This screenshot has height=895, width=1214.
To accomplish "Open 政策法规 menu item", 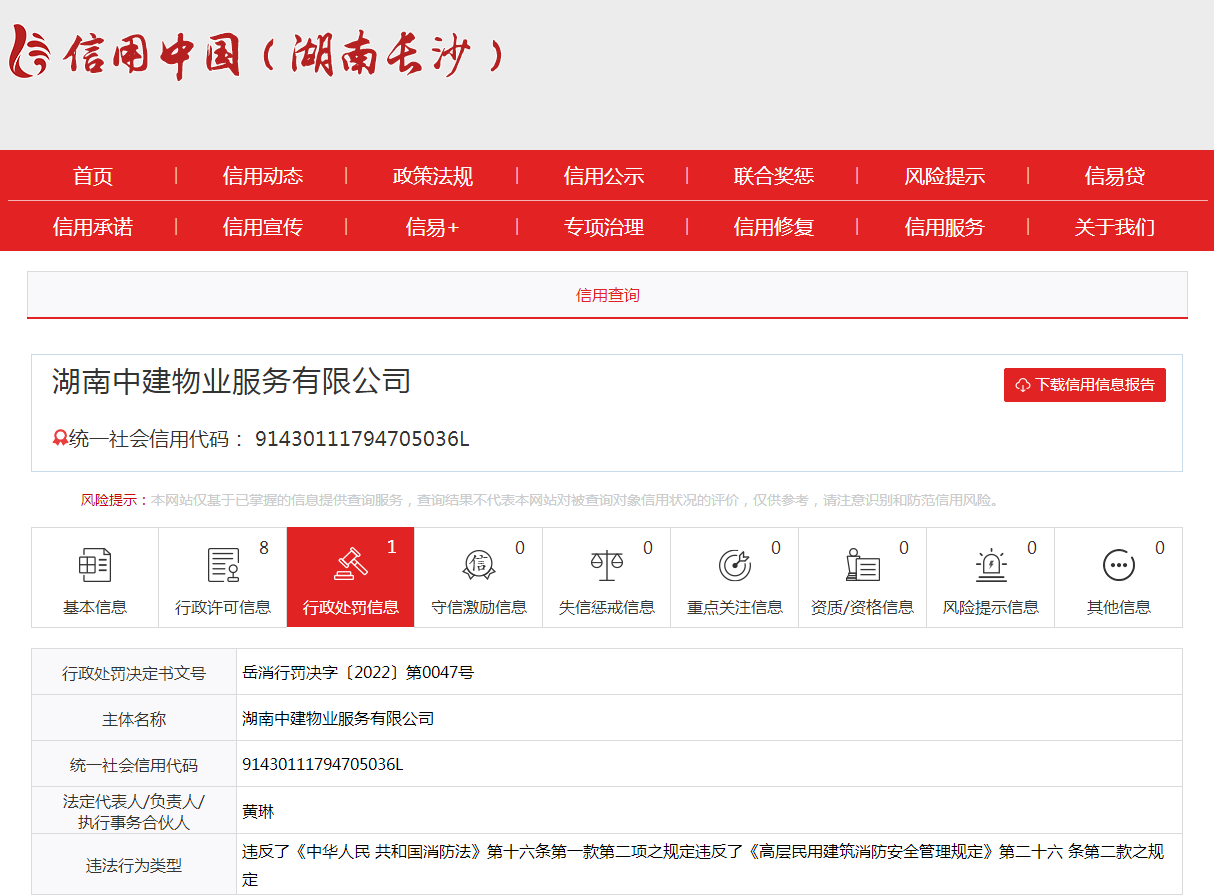I will [x=433, y=176].
